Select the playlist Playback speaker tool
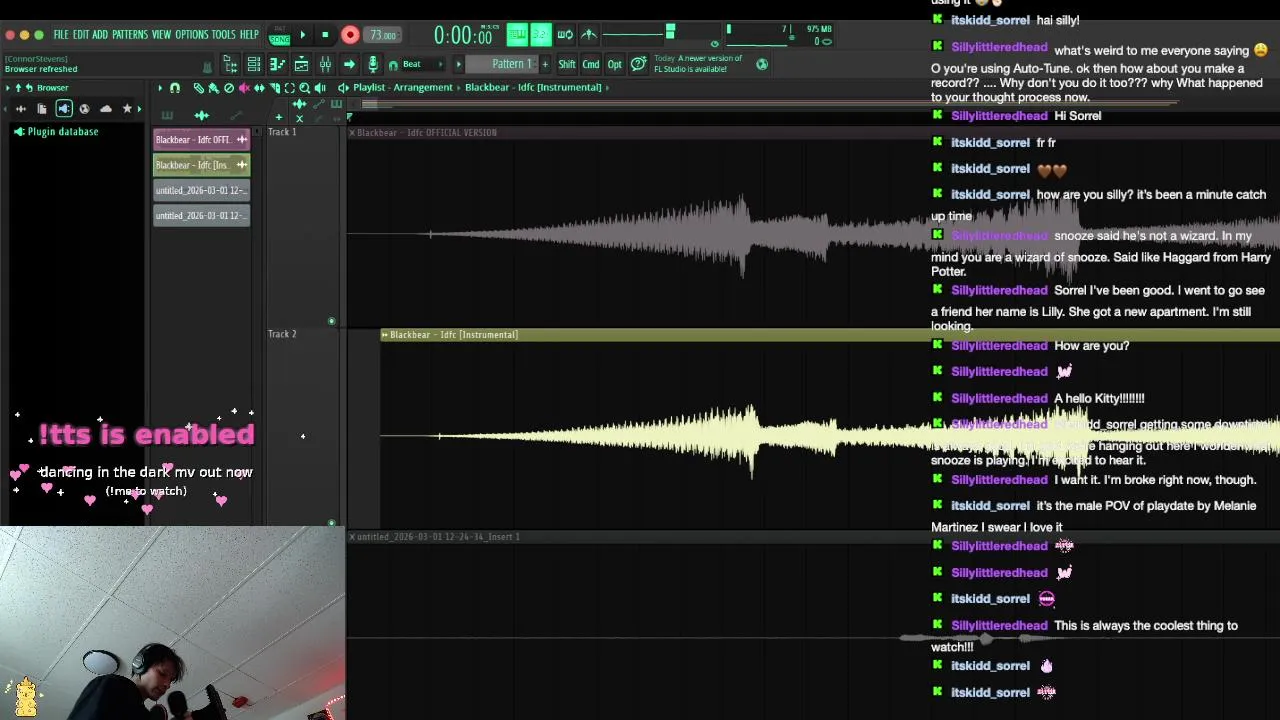Viewport: 1280px width, 720px height. tap(320, 88)
